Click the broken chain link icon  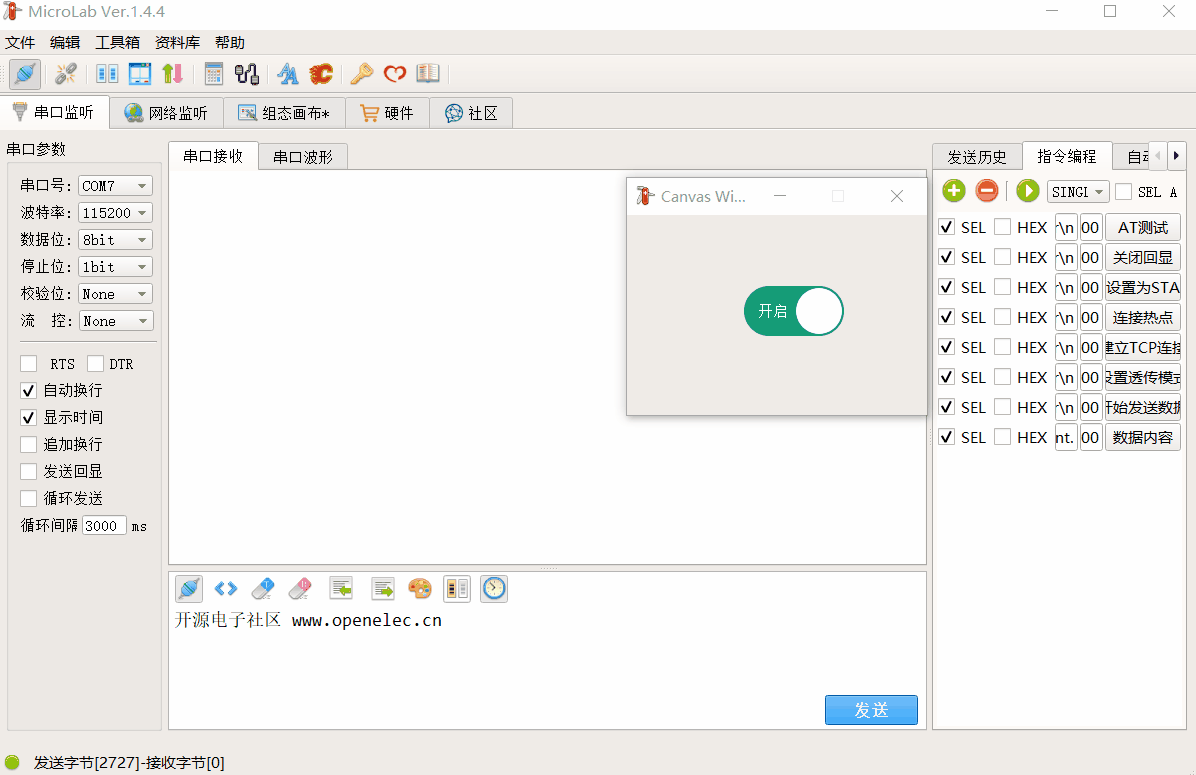coord(66,74)
